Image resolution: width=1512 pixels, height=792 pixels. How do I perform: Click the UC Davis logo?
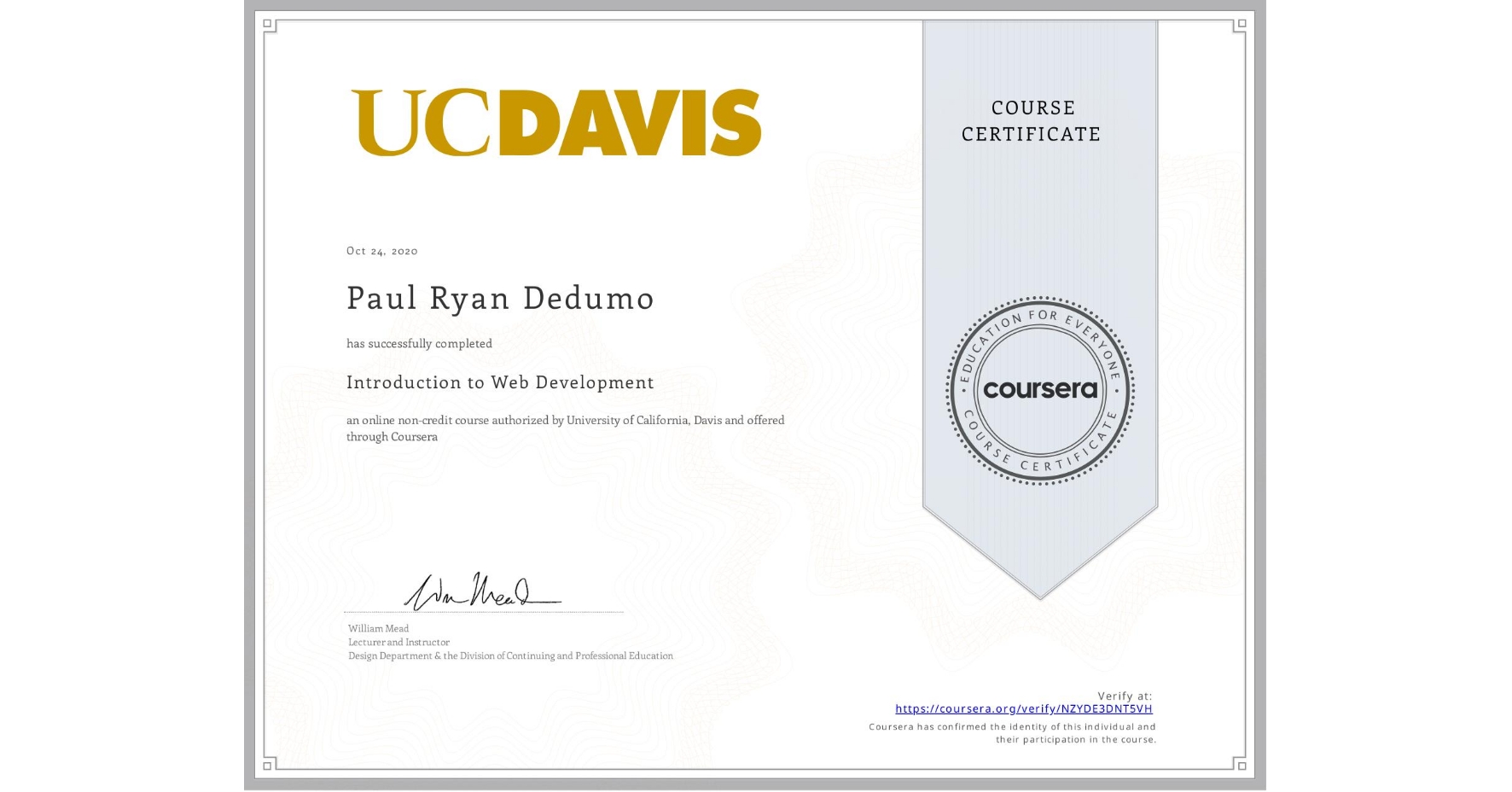click(x=555, y=122)
